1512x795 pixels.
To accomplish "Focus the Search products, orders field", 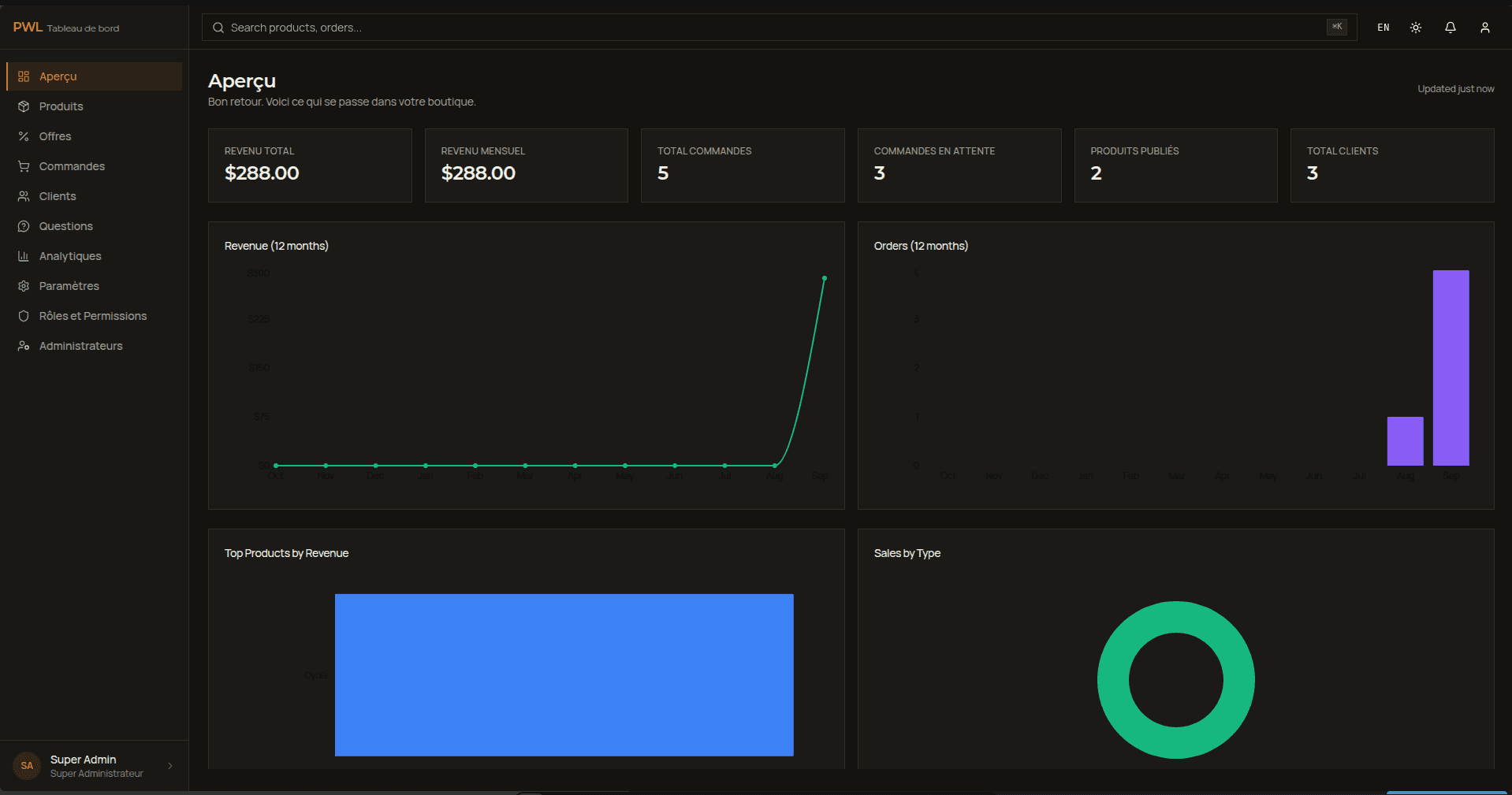I will (779, 28).
